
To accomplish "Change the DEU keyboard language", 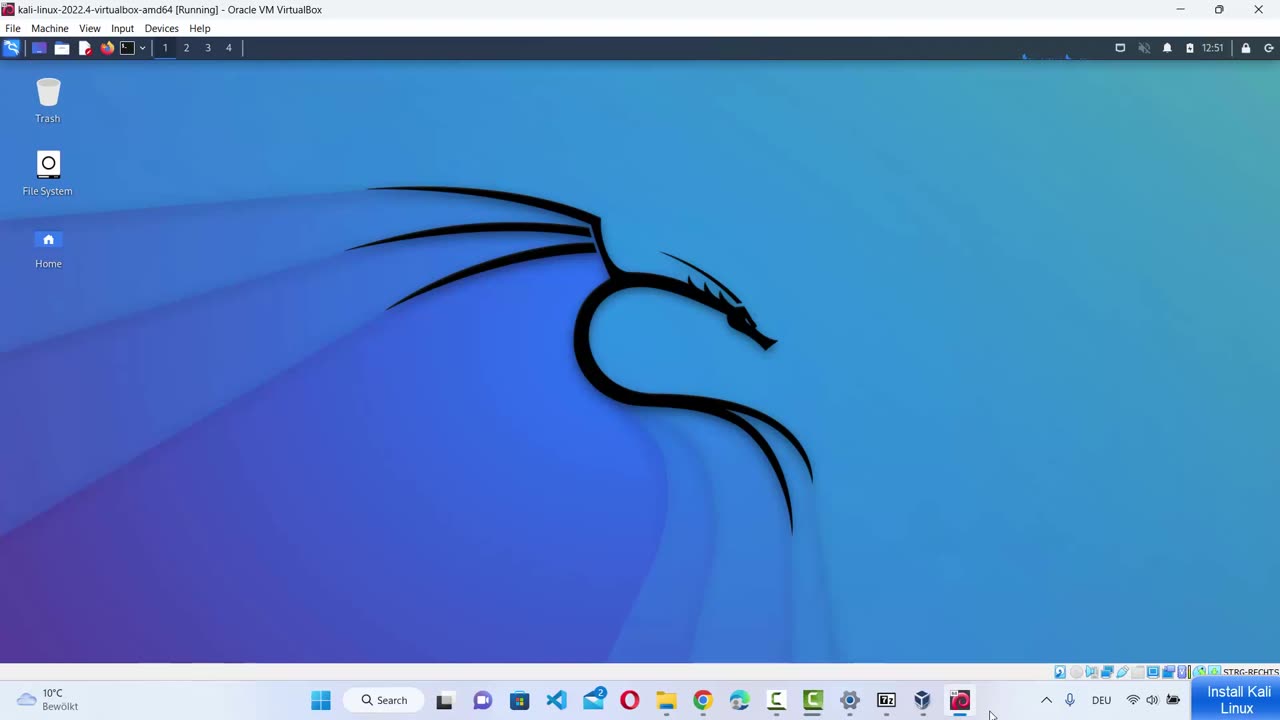I will coord(1101,700).
